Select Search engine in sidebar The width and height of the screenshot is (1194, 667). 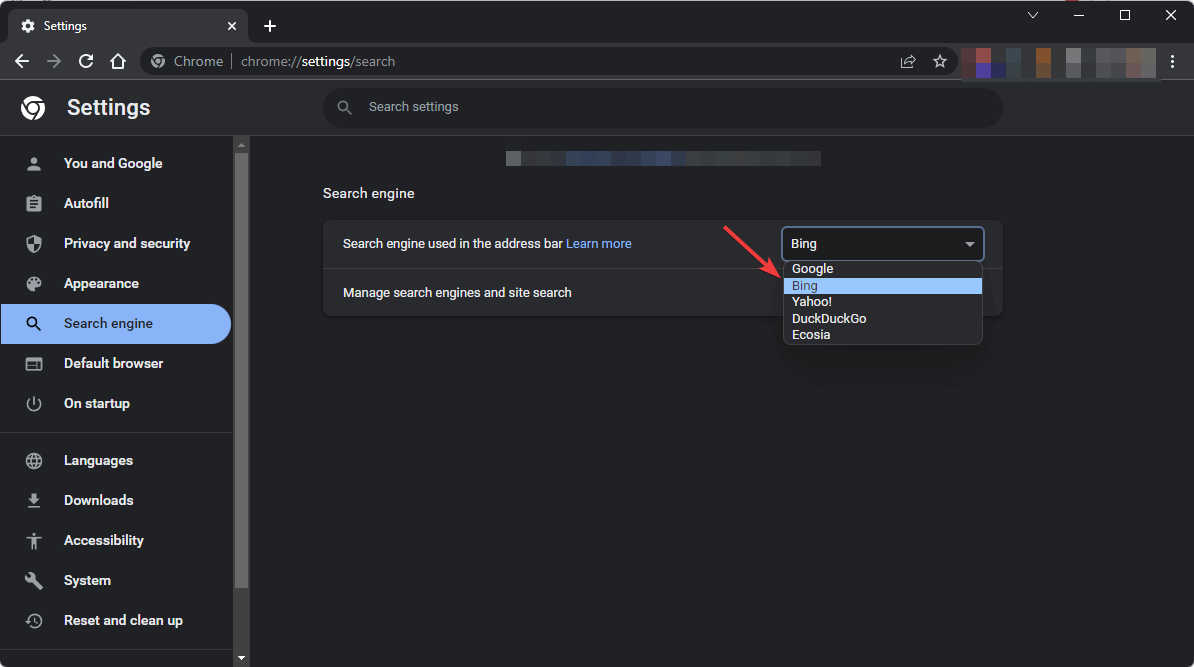[x=116, y=324]
